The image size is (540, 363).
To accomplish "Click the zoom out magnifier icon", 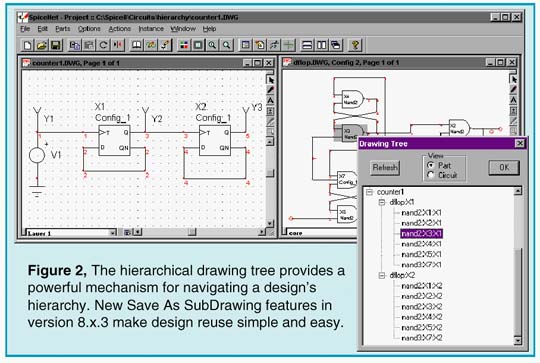I will 227,45.
